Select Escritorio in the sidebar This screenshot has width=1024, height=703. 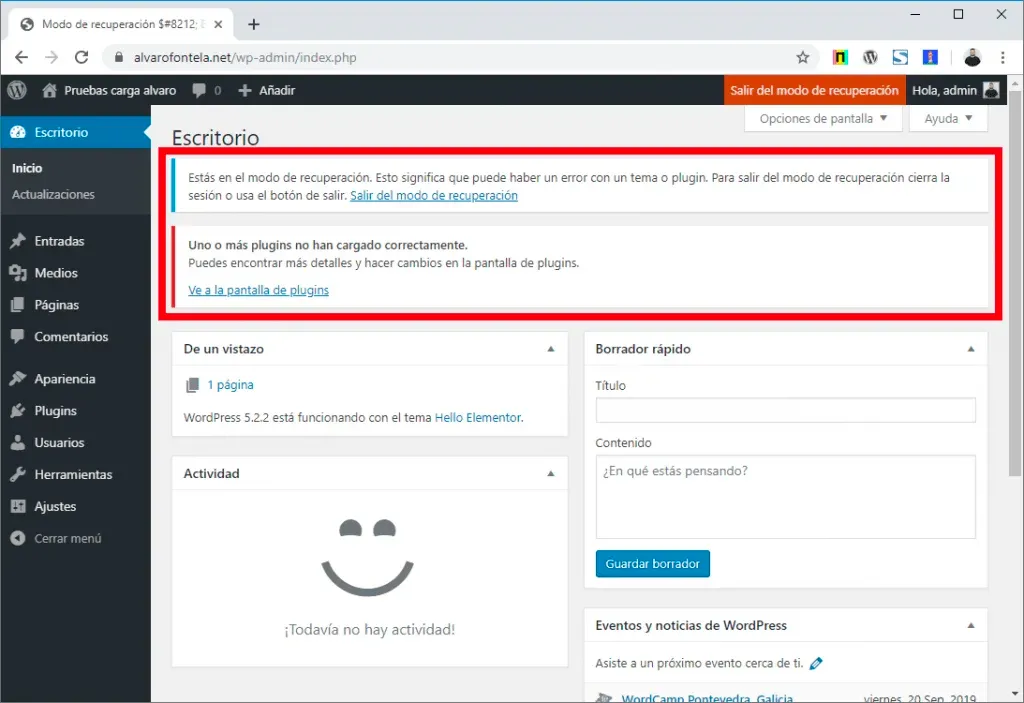(x=75, y=132)
